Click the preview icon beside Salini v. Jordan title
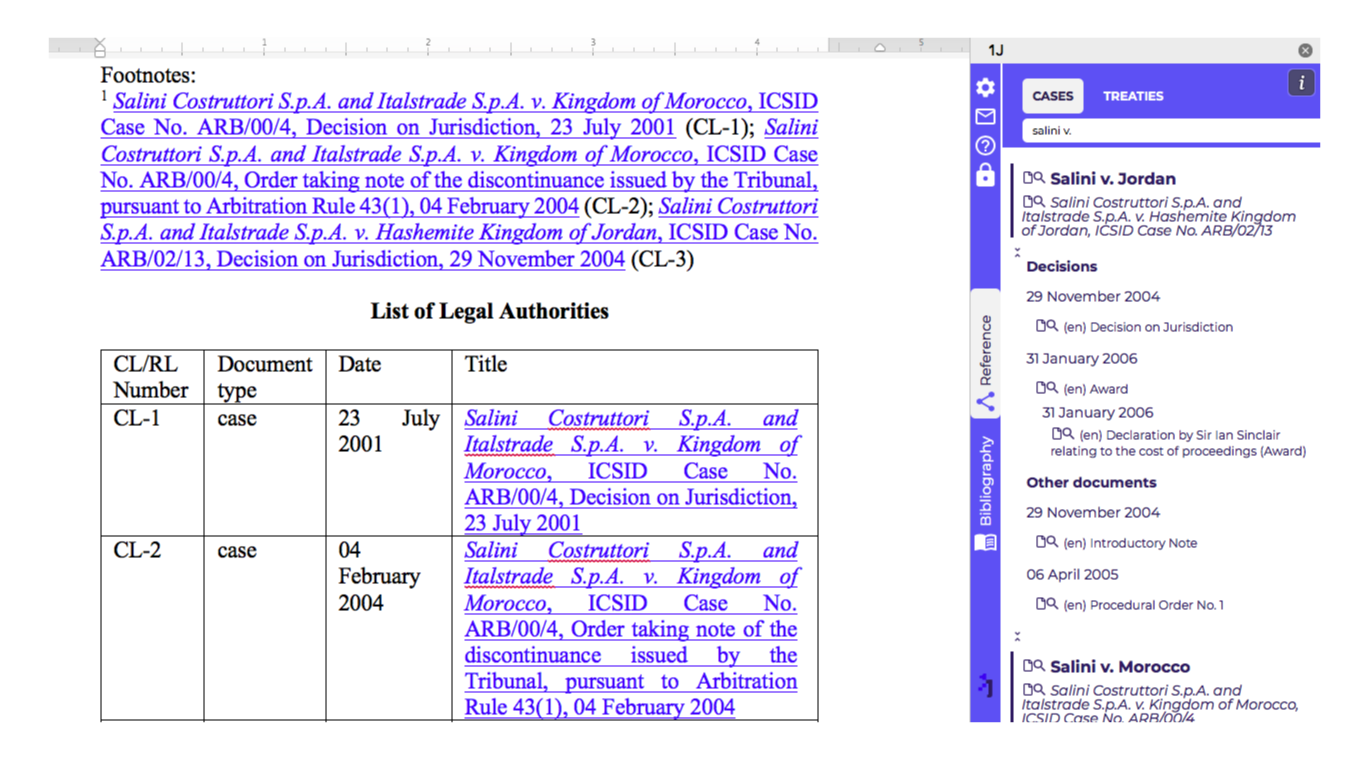Image resolution: width=1366 pixels, height=768 pixels. 1034,178
